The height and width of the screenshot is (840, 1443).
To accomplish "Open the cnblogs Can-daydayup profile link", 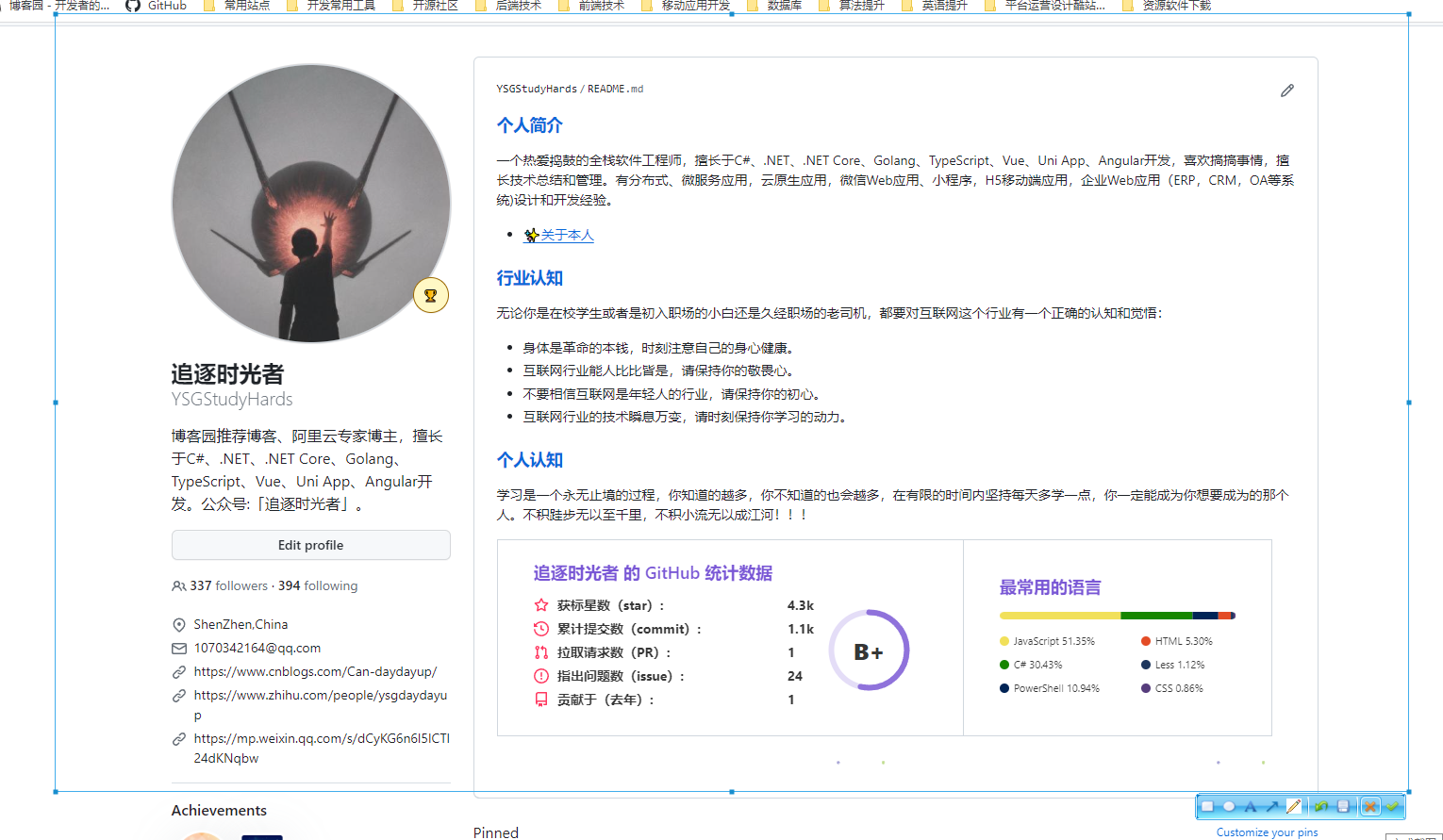I will click(x=315, y=671).
